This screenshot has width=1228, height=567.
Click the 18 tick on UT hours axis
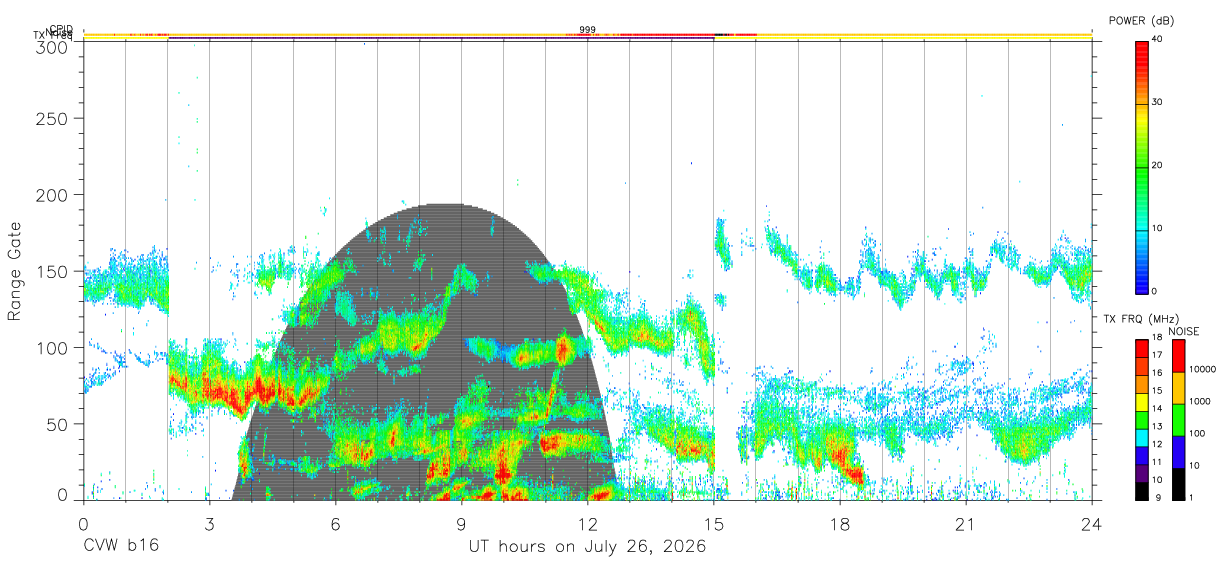840,524
